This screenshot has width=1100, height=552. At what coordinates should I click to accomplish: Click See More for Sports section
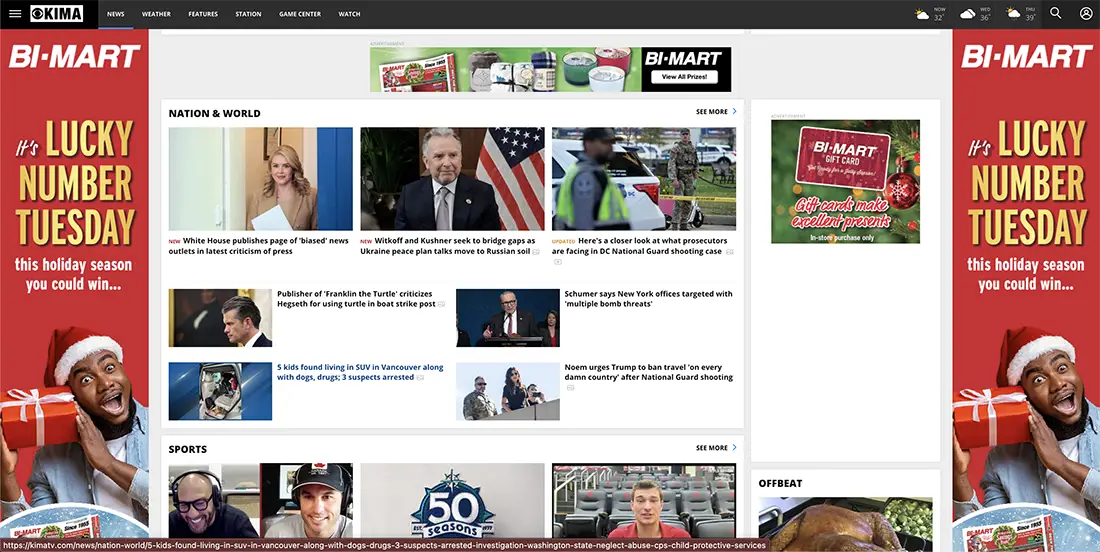[x=716, y=447]
